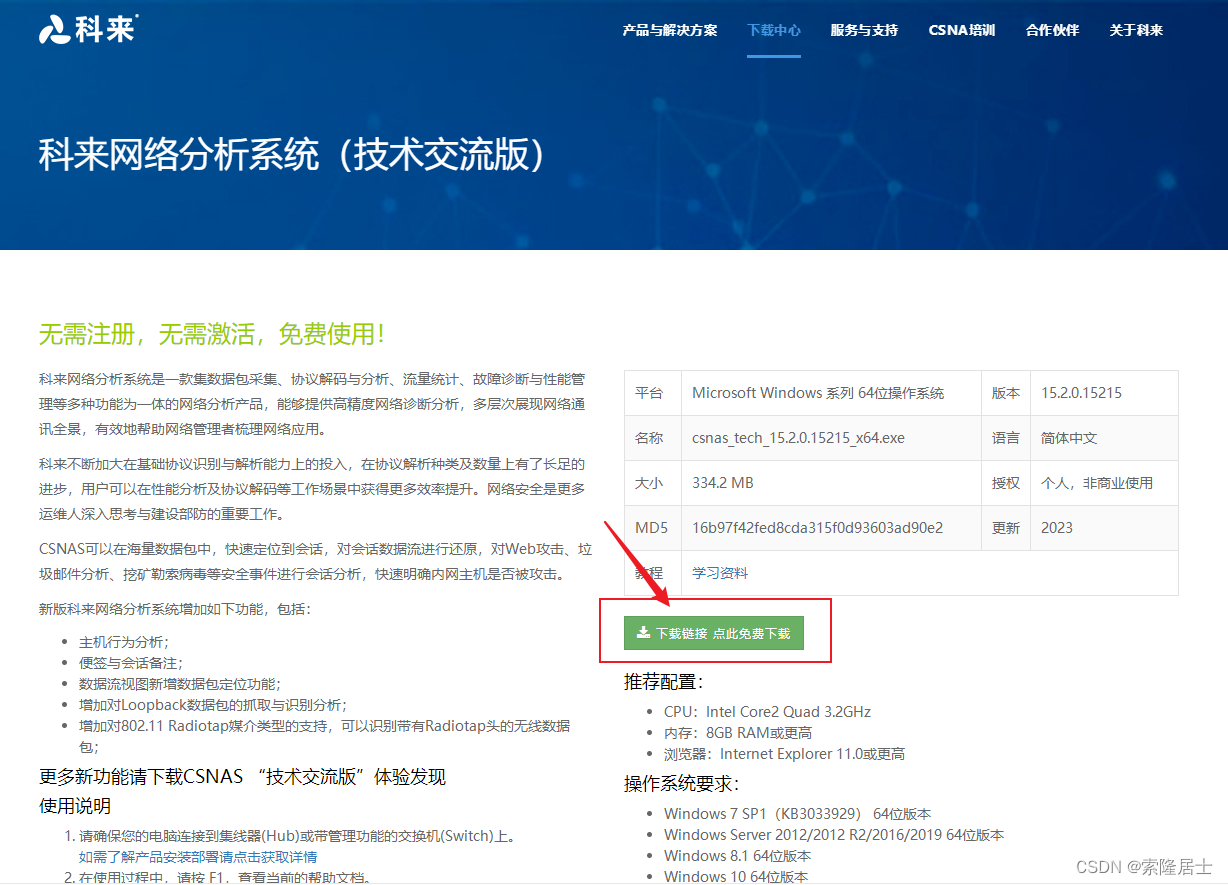Select the 浏览器: Internet Explorer 11.0或更高 line
Screen dimensions: 1228x885
click(784, 754)
